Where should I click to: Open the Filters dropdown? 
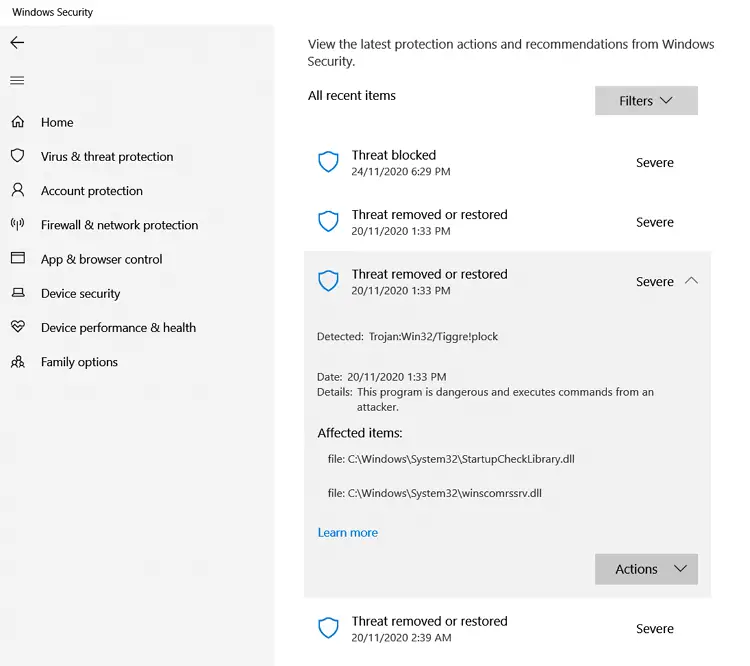[646, 100]
